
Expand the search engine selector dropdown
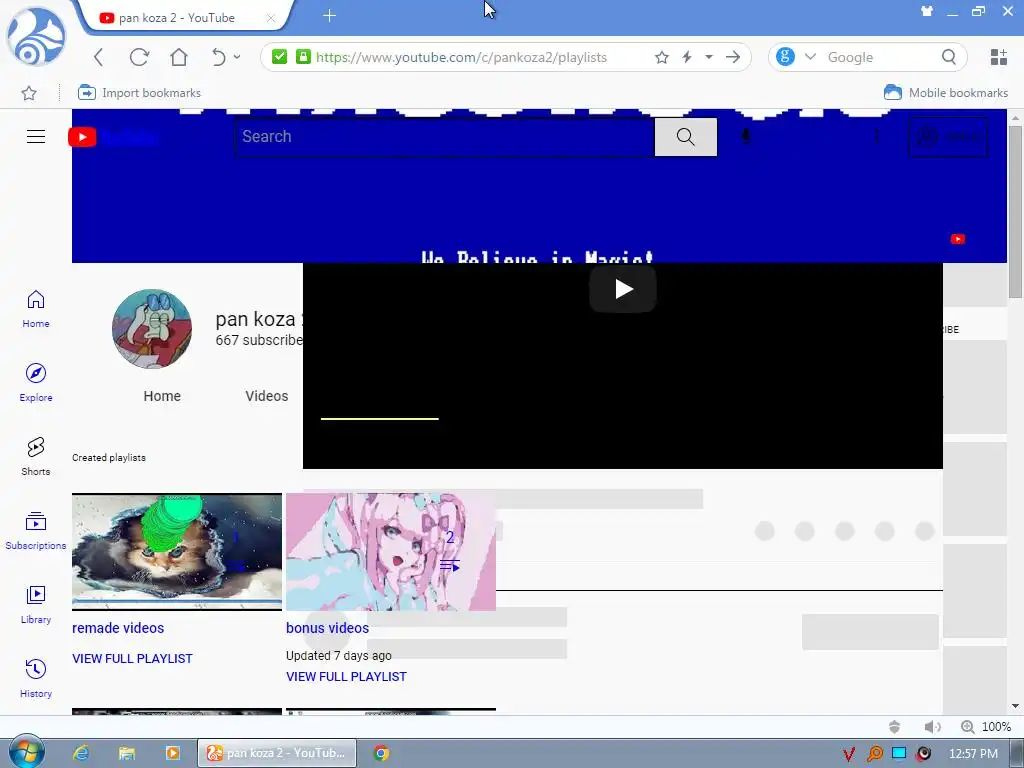(810, 57)
